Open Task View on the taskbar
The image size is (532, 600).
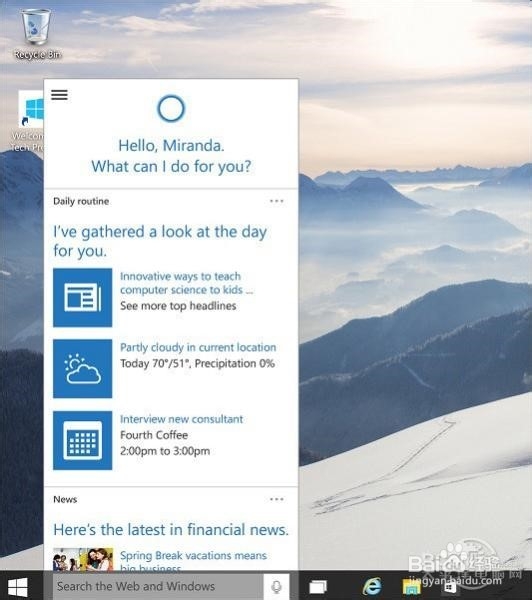click(x=318, y=587)
